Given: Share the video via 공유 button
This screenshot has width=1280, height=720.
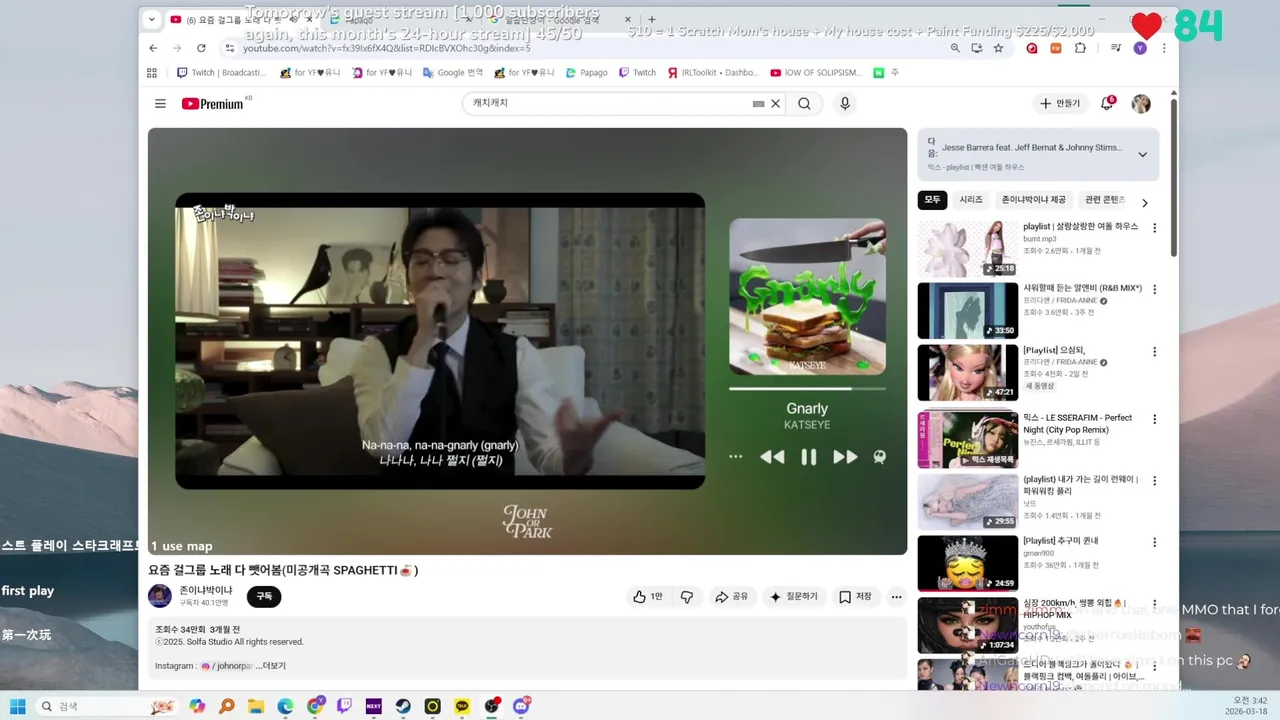Looking at the screenshot, I should pyautogui.click(x=731, y=597).
